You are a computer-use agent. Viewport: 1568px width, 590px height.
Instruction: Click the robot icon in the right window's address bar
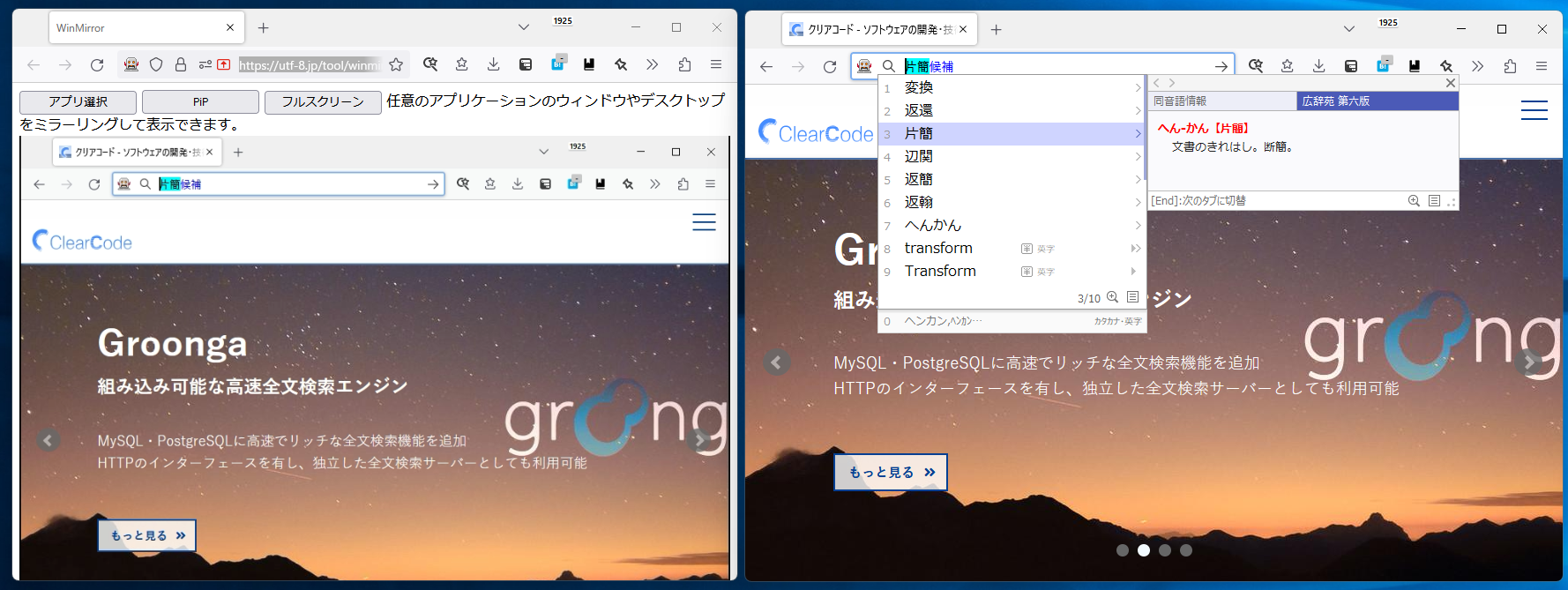864,66
